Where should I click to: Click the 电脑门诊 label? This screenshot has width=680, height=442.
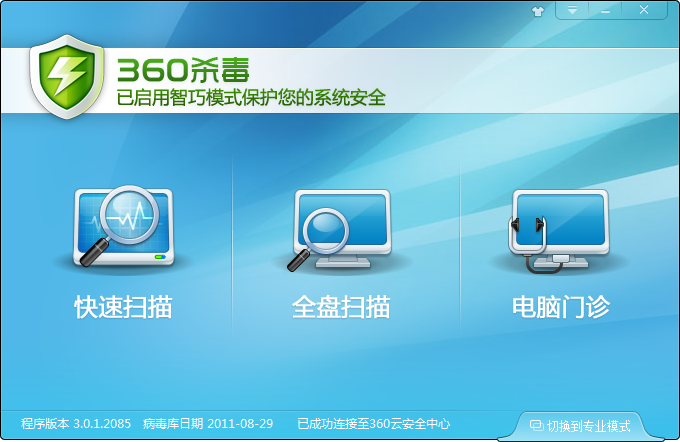pos(561,307)
